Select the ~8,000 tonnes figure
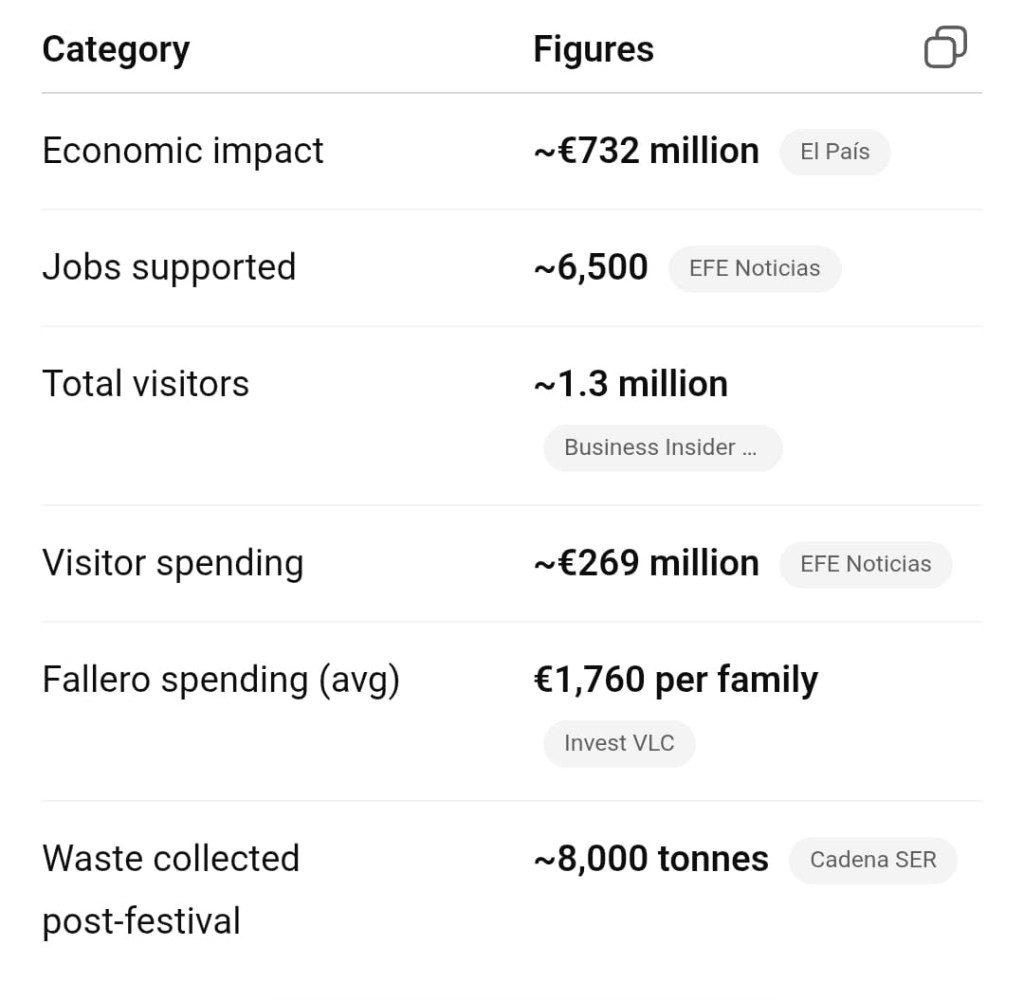Image resolution: width=1024 pixels, height=1000 pixels. 651,859
